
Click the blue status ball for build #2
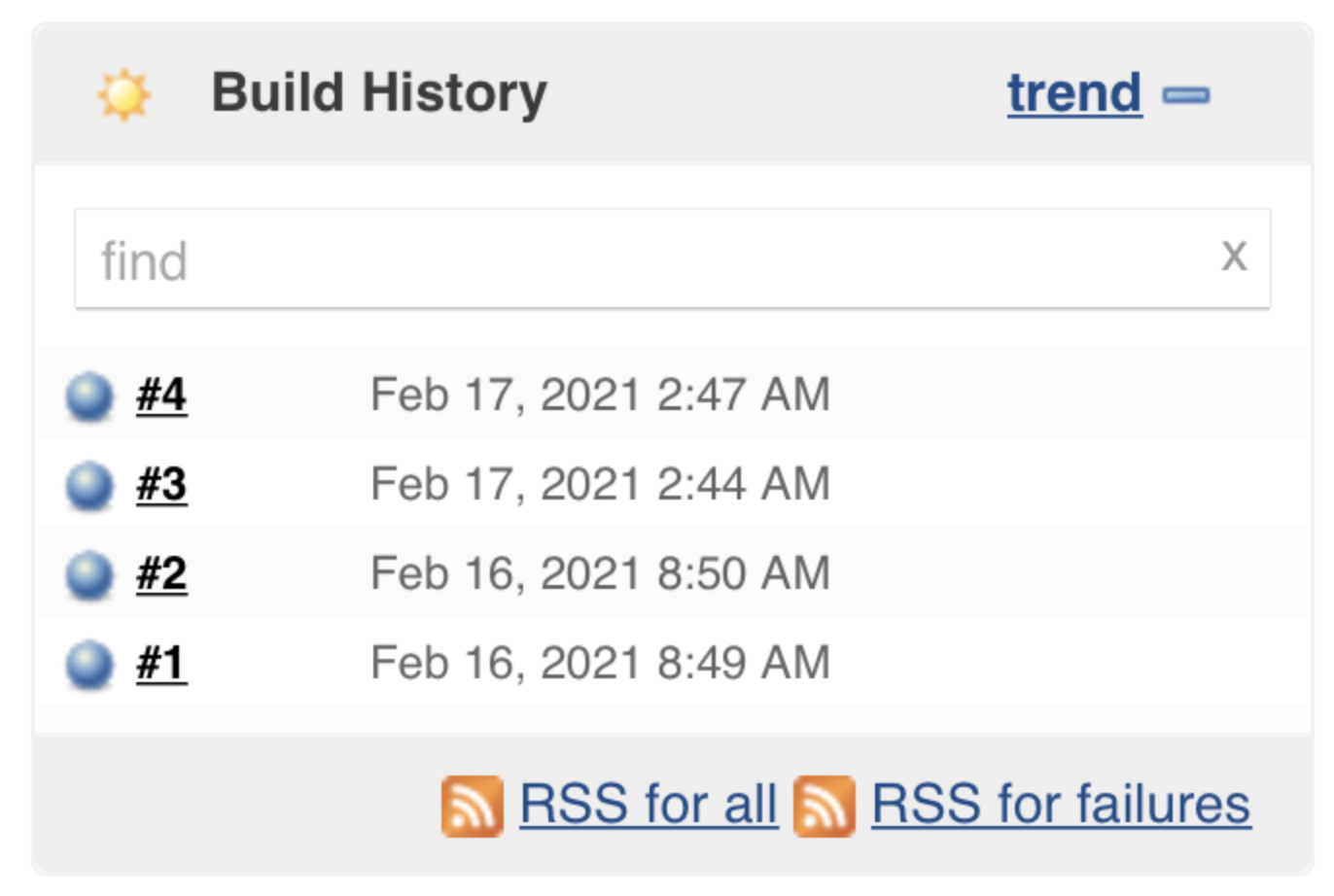click(89, 575)
